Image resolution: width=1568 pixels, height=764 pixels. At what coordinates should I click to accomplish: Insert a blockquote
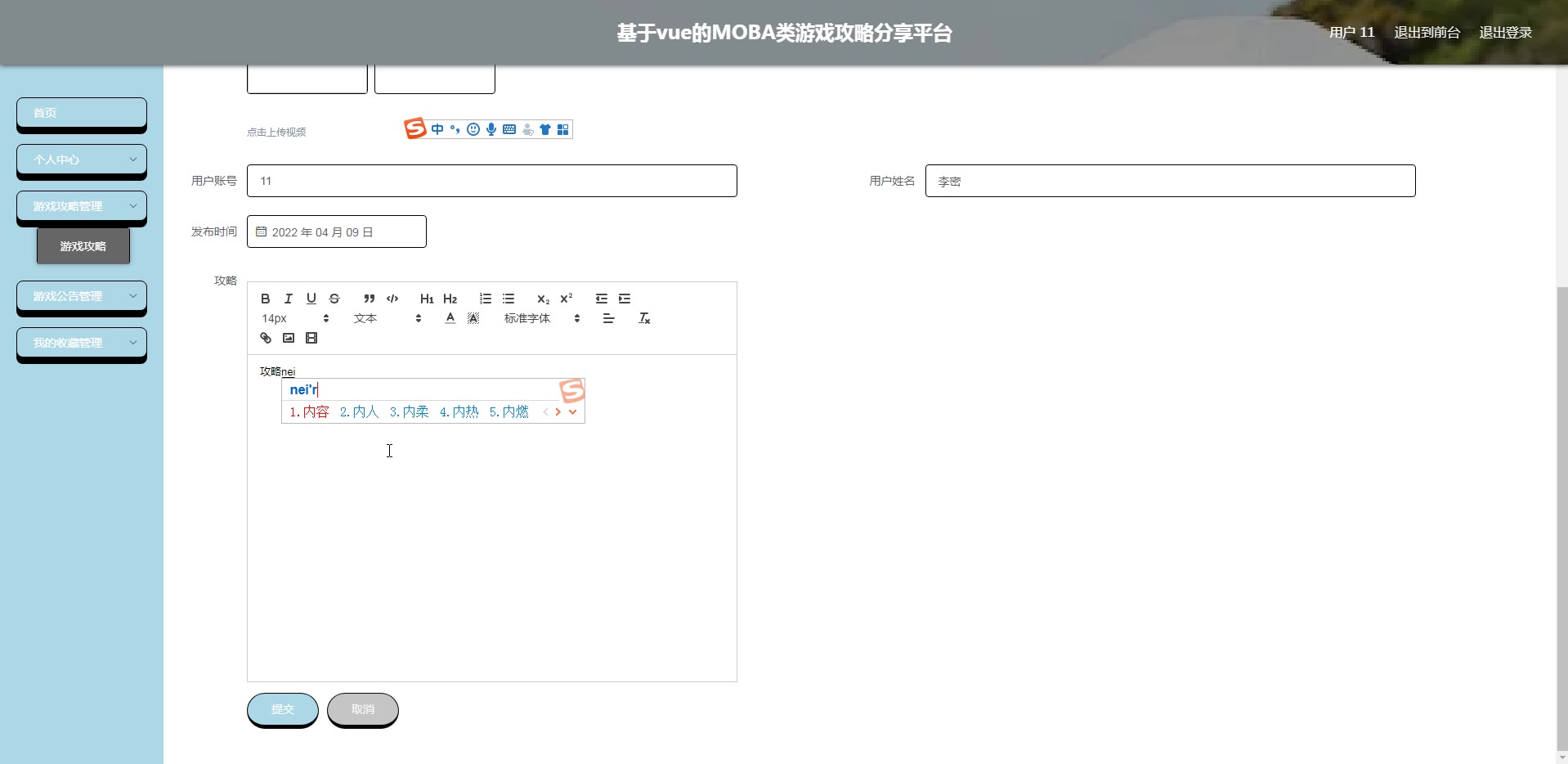coord(370,299)
